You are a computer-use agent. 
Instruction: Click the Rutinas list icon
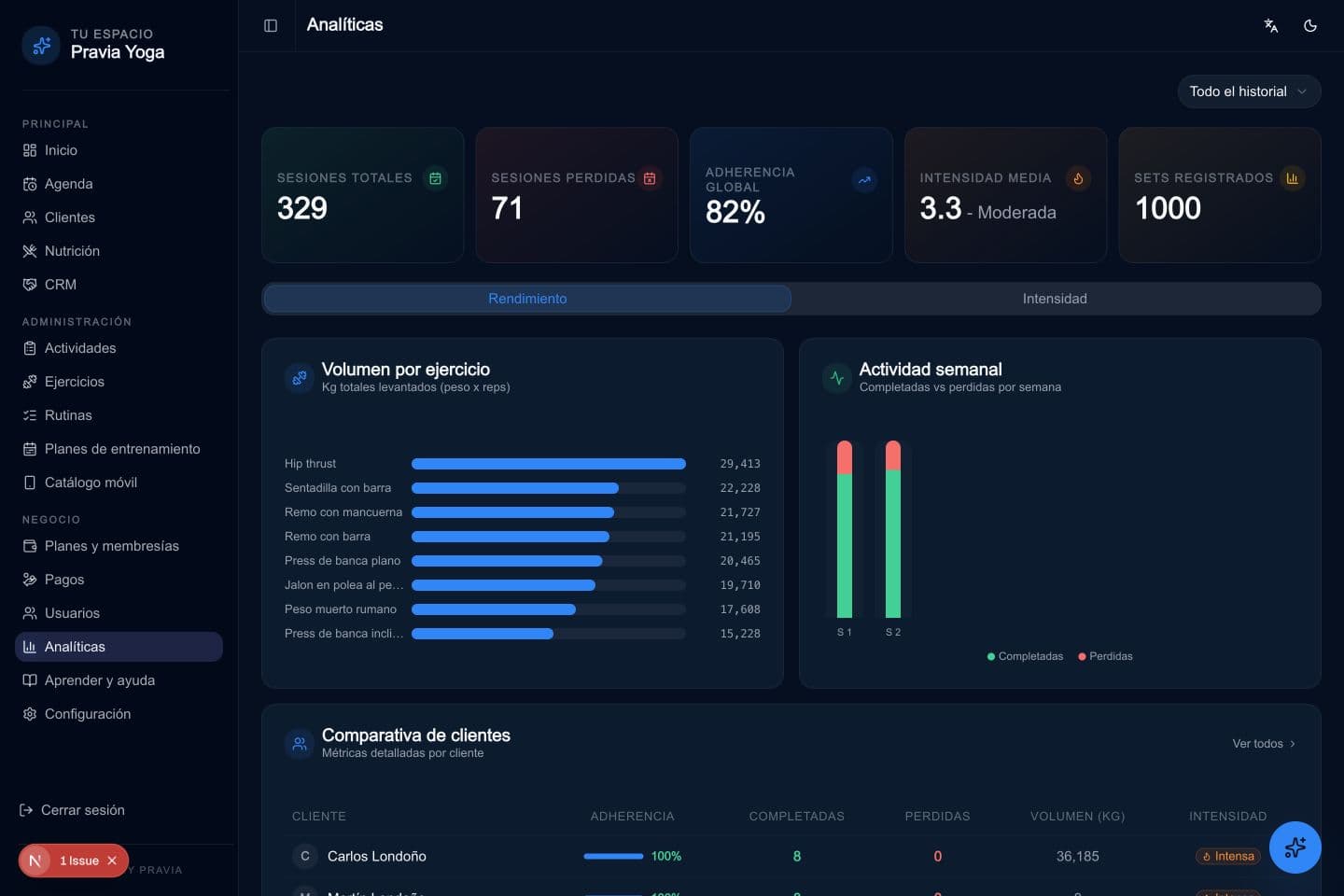(30, 415)
